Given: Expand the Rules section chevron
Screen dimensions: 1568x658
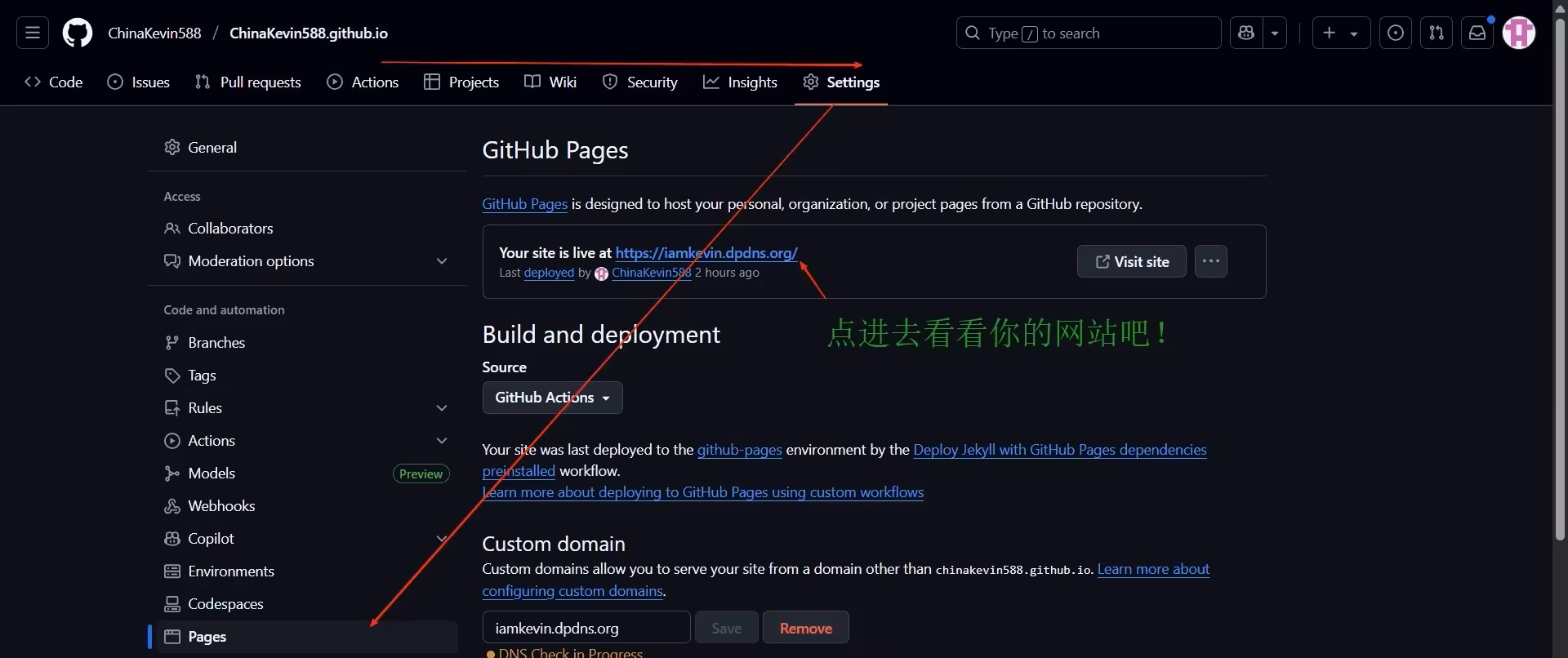Looking at the screenshot, I should [442, 408].
